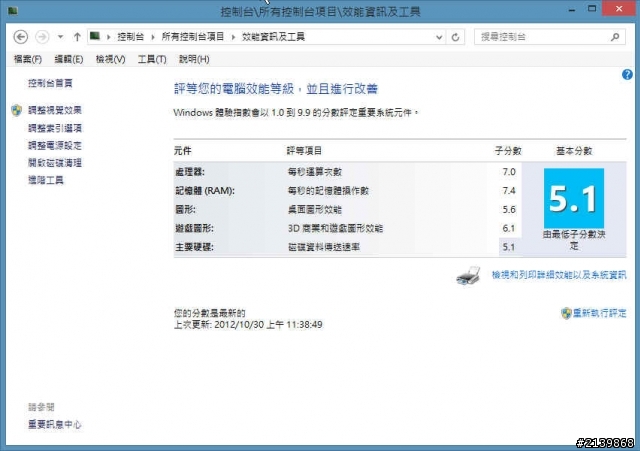Select the 所有控制台項目 breadcrumb
640x451 pixels.
click(x=193, y=37)
